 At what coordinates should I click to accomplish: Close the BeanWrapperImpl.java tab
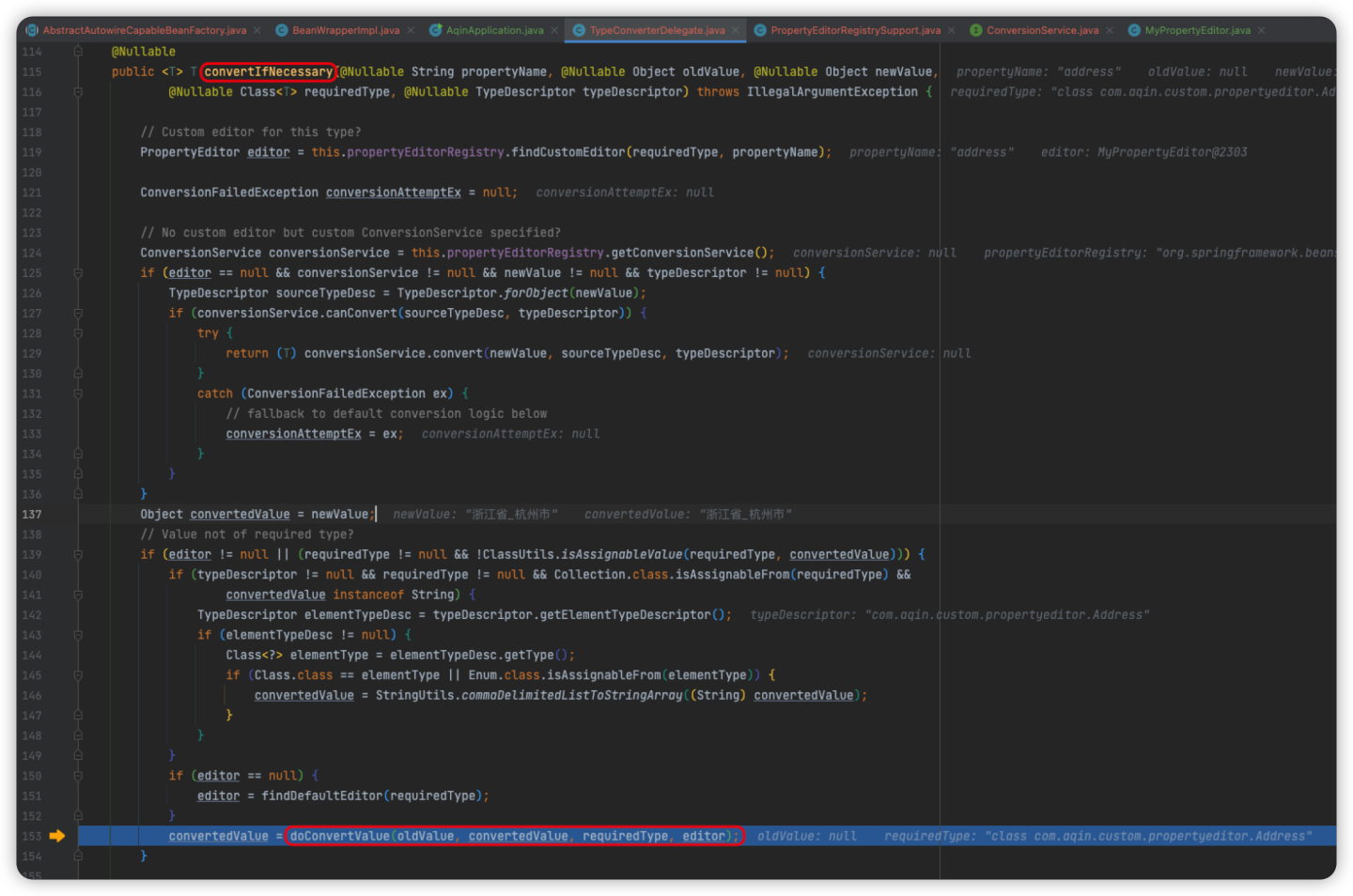411,30
